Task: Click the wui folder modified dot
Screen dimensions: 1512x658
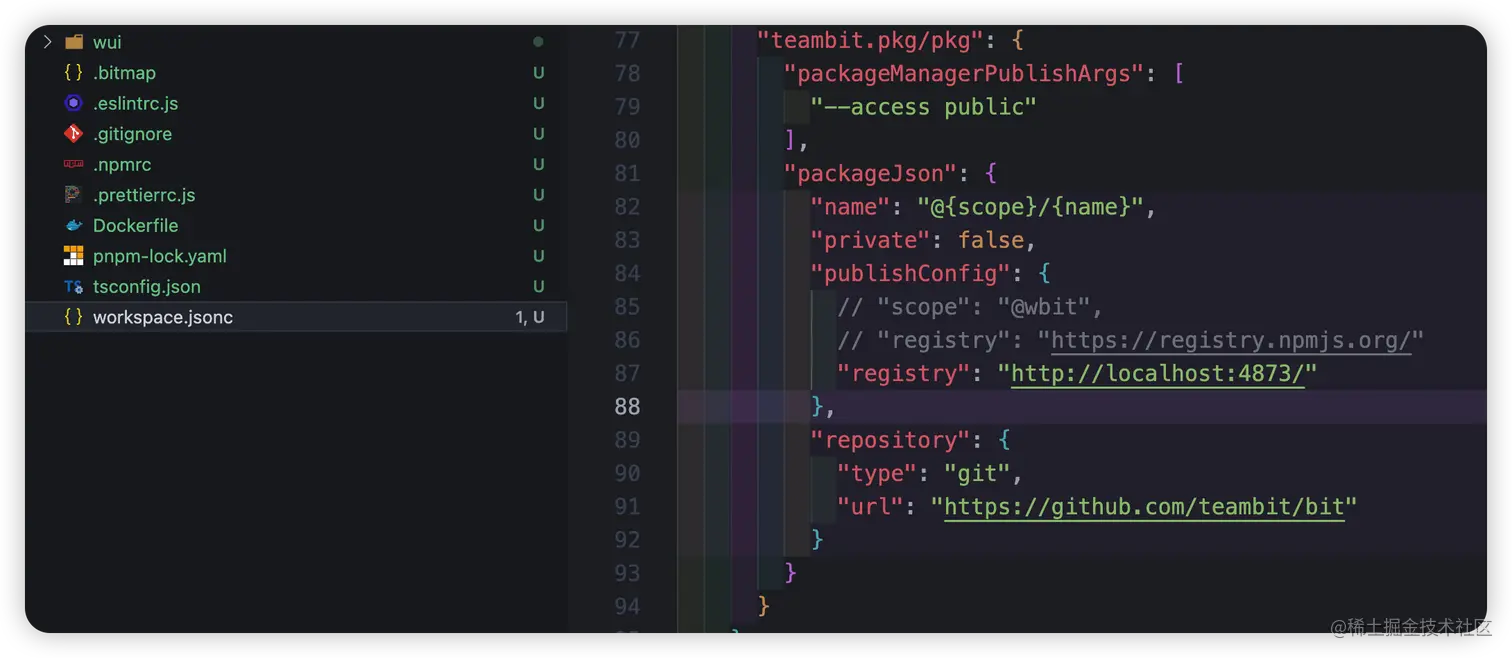Action: [538, 42]
